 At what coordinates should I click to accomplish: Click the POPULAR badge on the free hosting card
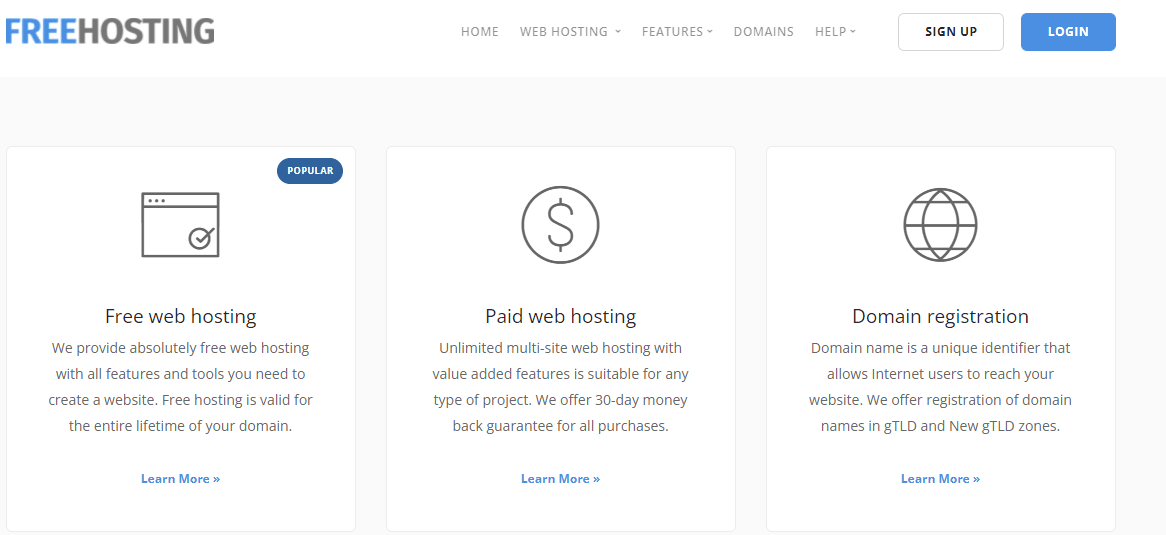(310, 170)
